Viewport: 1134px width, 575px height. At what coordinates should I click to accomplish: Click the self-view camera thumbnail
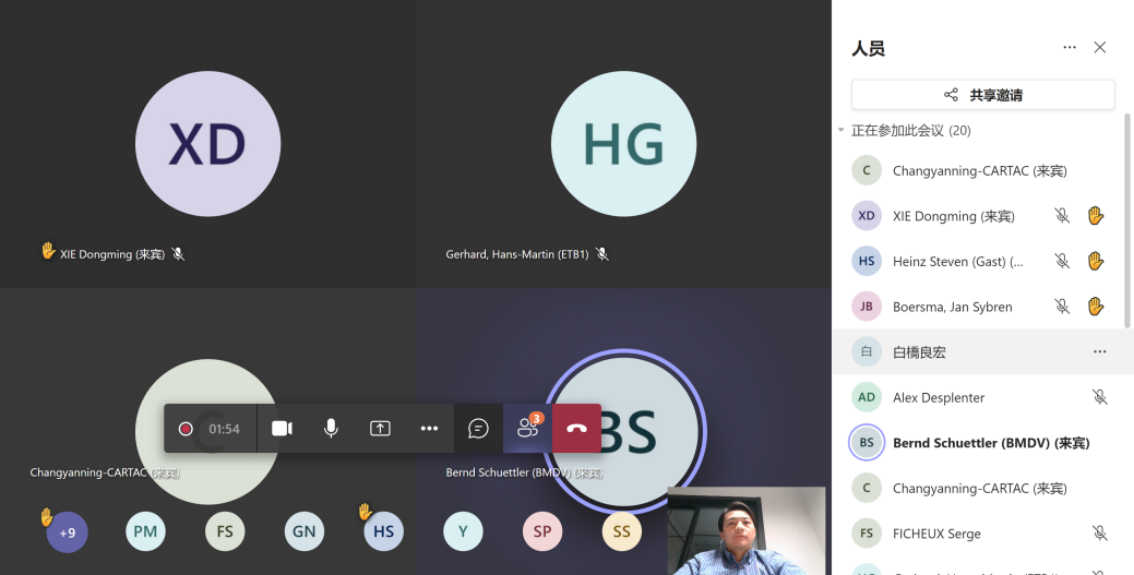[746, 532]
